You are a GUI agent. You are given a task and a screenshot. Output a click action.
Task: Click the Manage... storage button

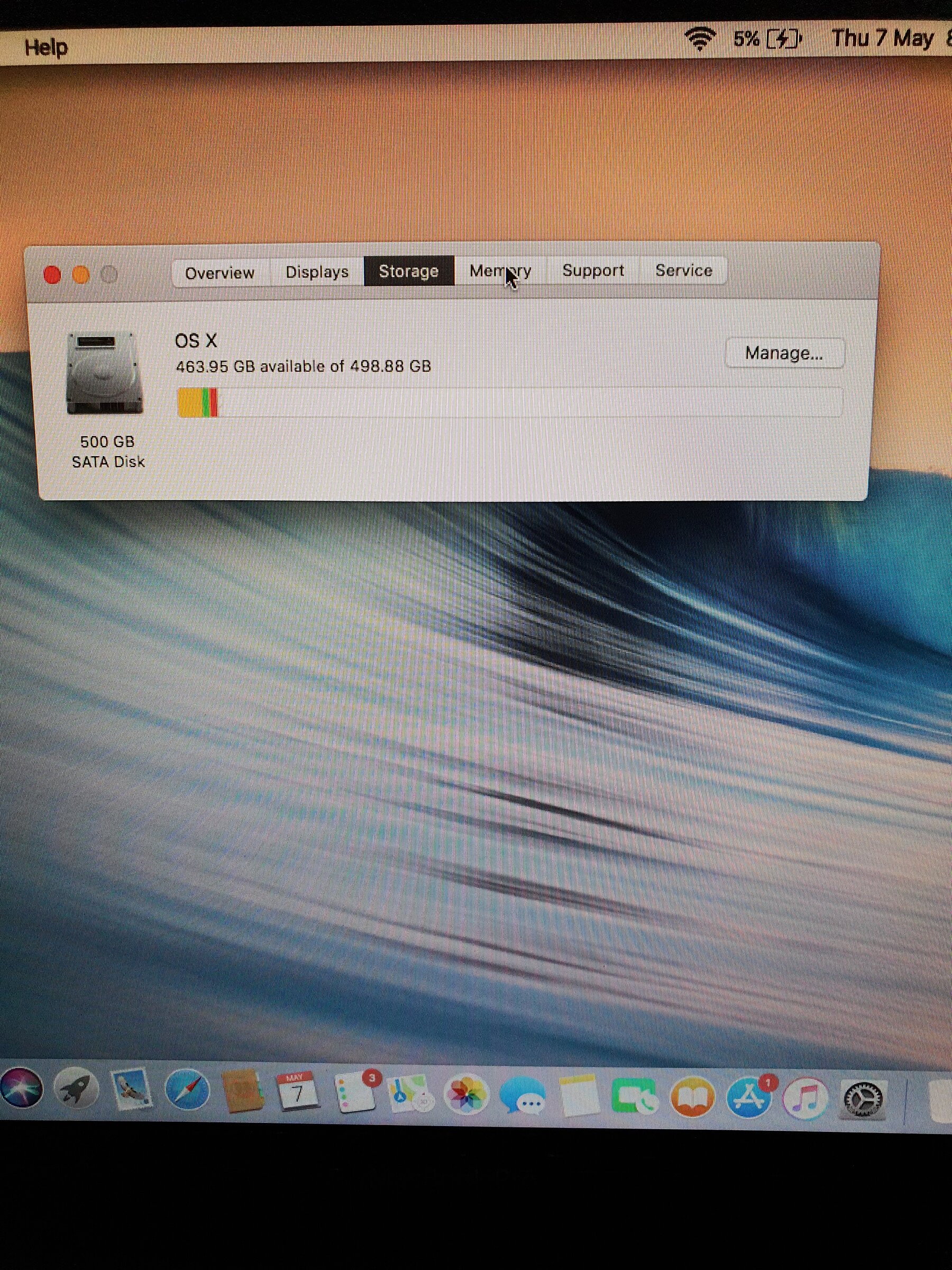click(784, 353)
